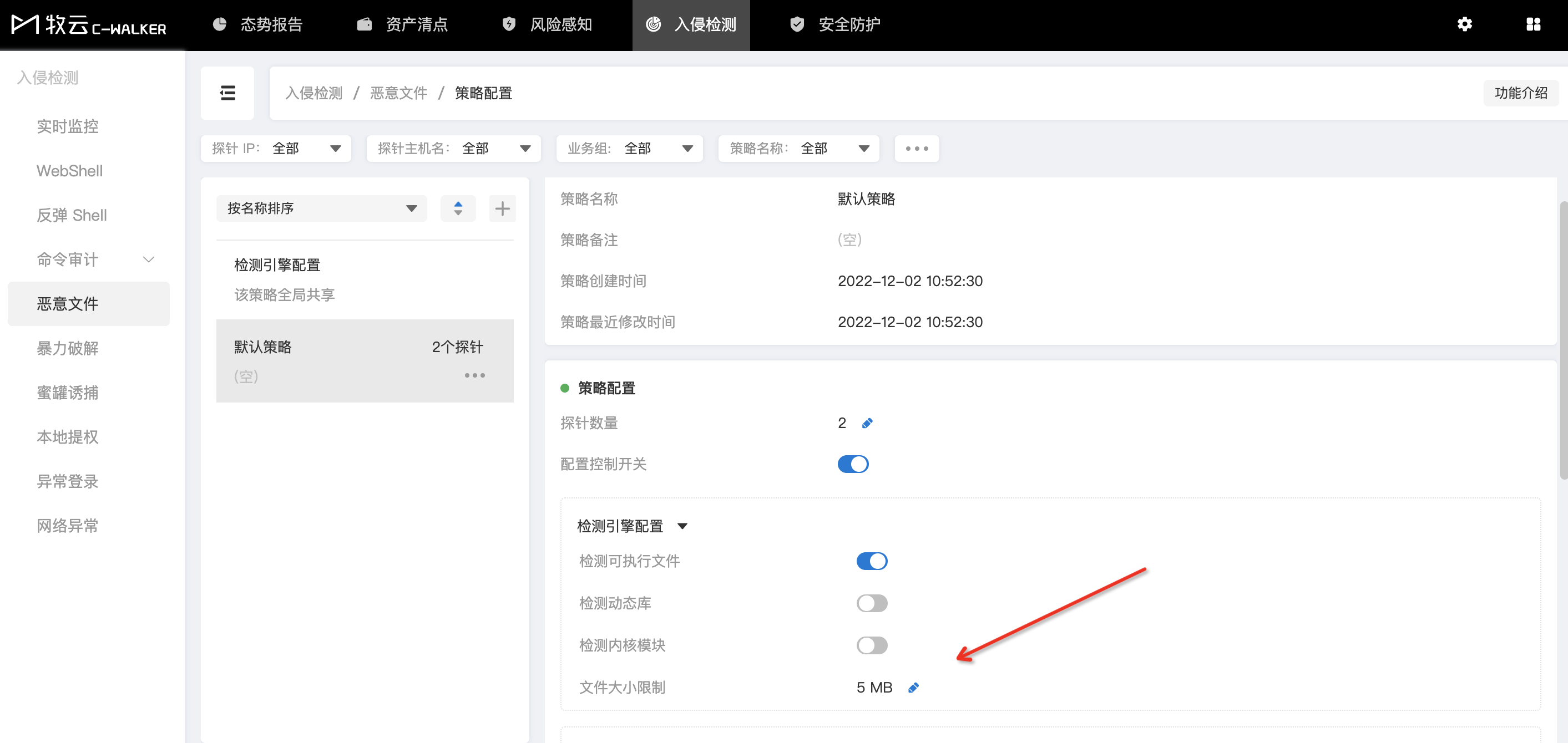Open 按名称排序 sort dropdown
The image size is (1568, 743).
pyautogui.click(x=321, y=208)
